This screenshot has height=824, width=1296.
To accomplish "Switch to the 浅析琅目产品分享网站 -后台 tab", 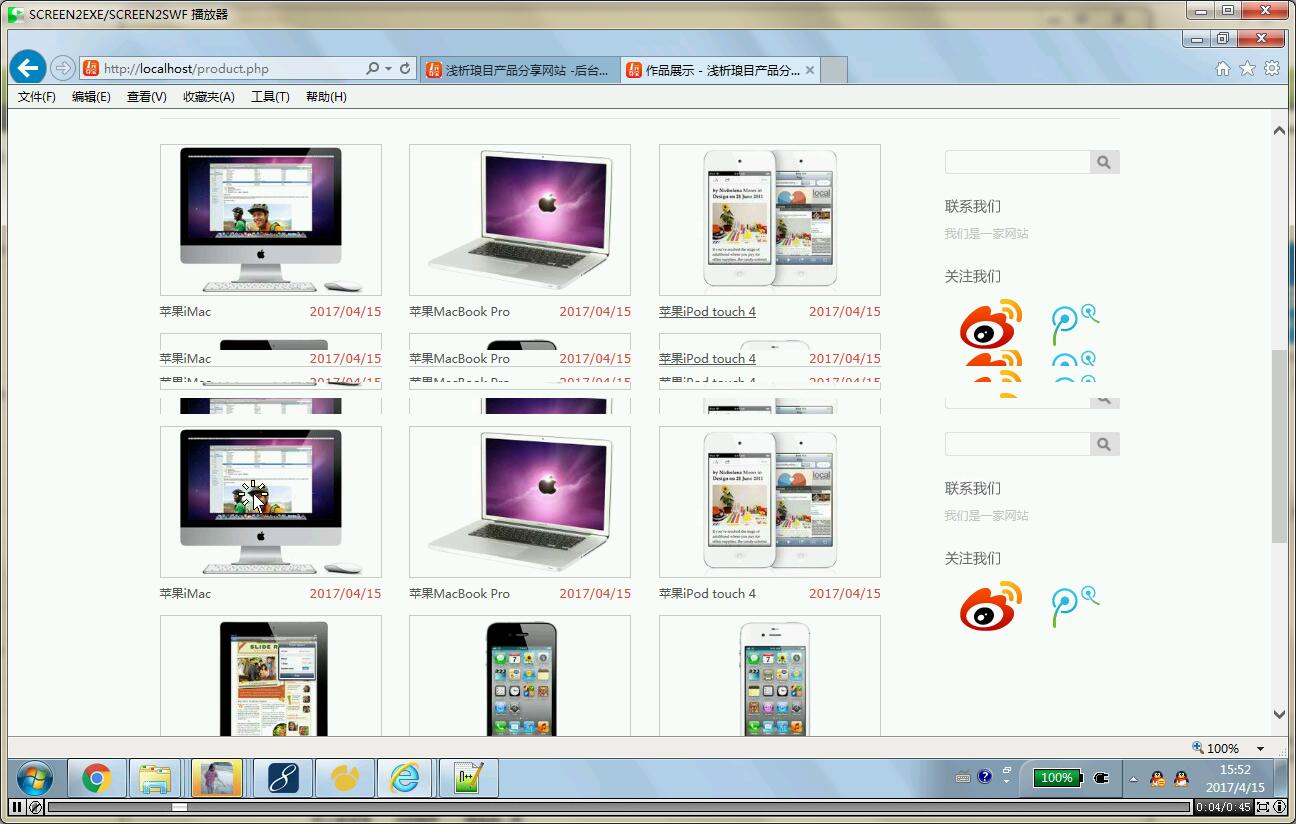I will pos(519,70).
